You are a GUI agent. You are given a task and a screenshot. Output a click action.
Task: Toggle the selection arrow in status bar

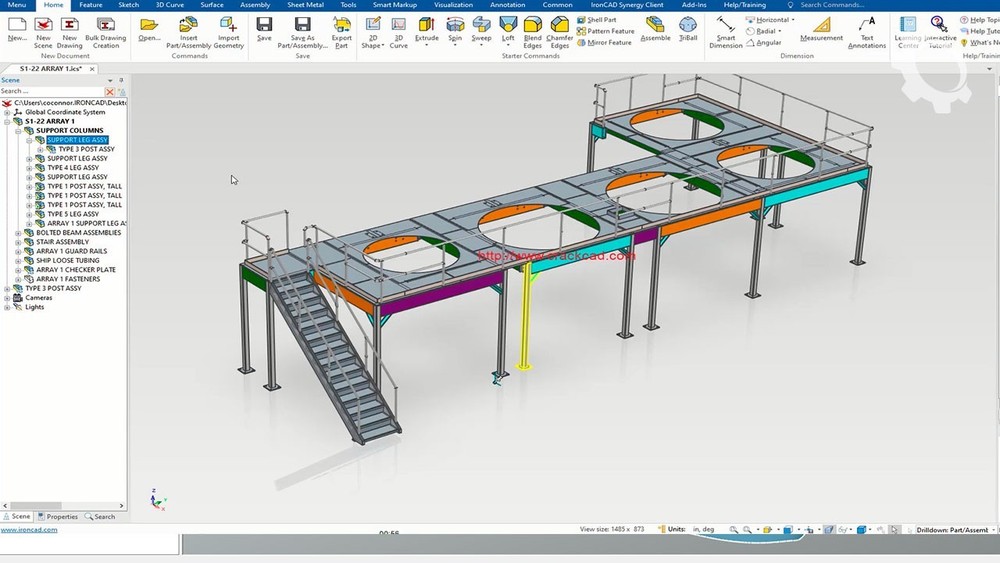coord(894,529)
